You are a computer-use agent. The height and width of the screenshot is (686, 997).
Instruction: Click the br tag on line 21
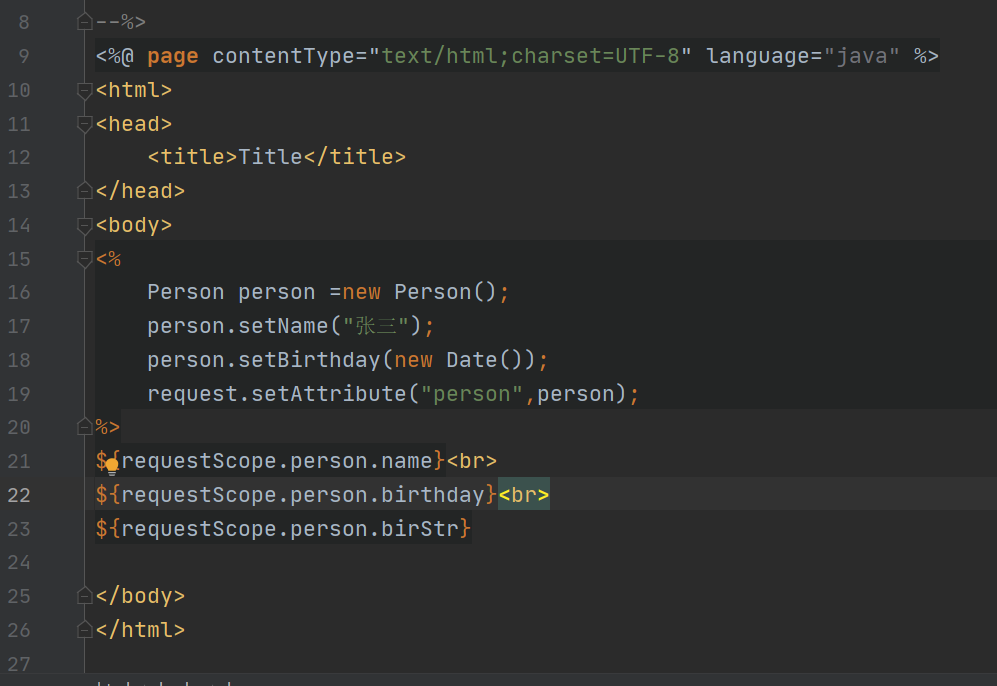(472, 461)
